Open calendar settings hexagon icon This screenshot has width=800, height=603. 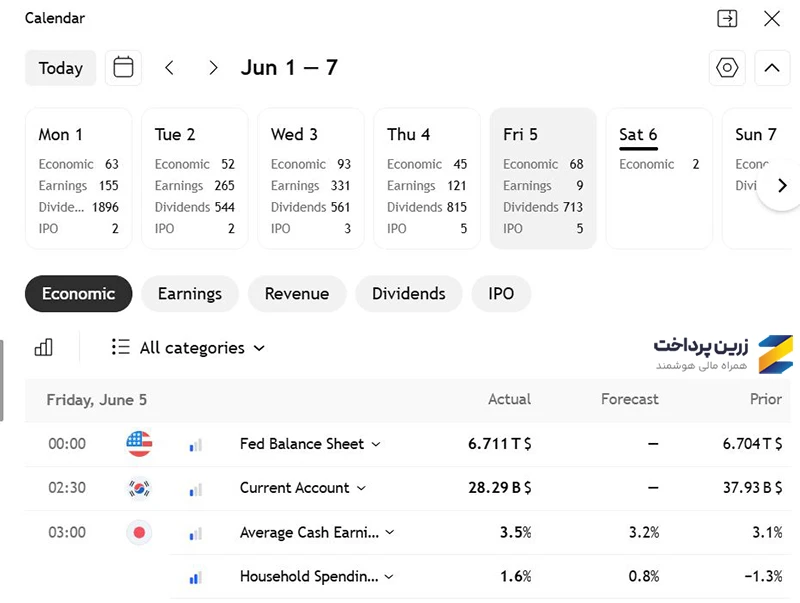[x=727, y=67]
